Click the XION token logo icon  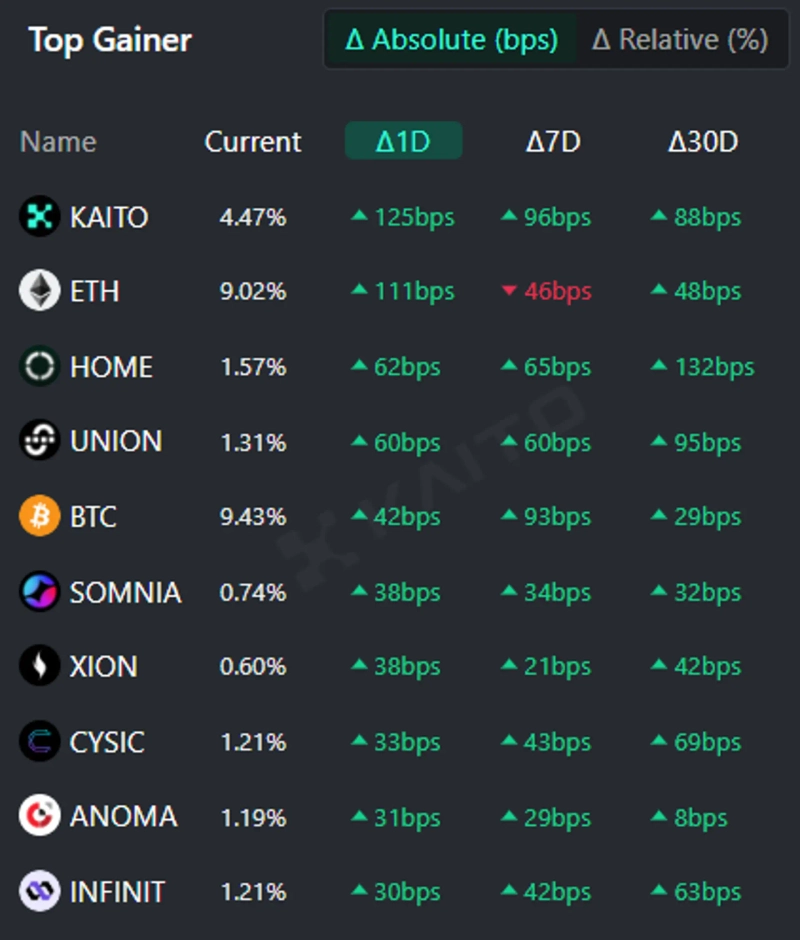[x=40, y=666]
